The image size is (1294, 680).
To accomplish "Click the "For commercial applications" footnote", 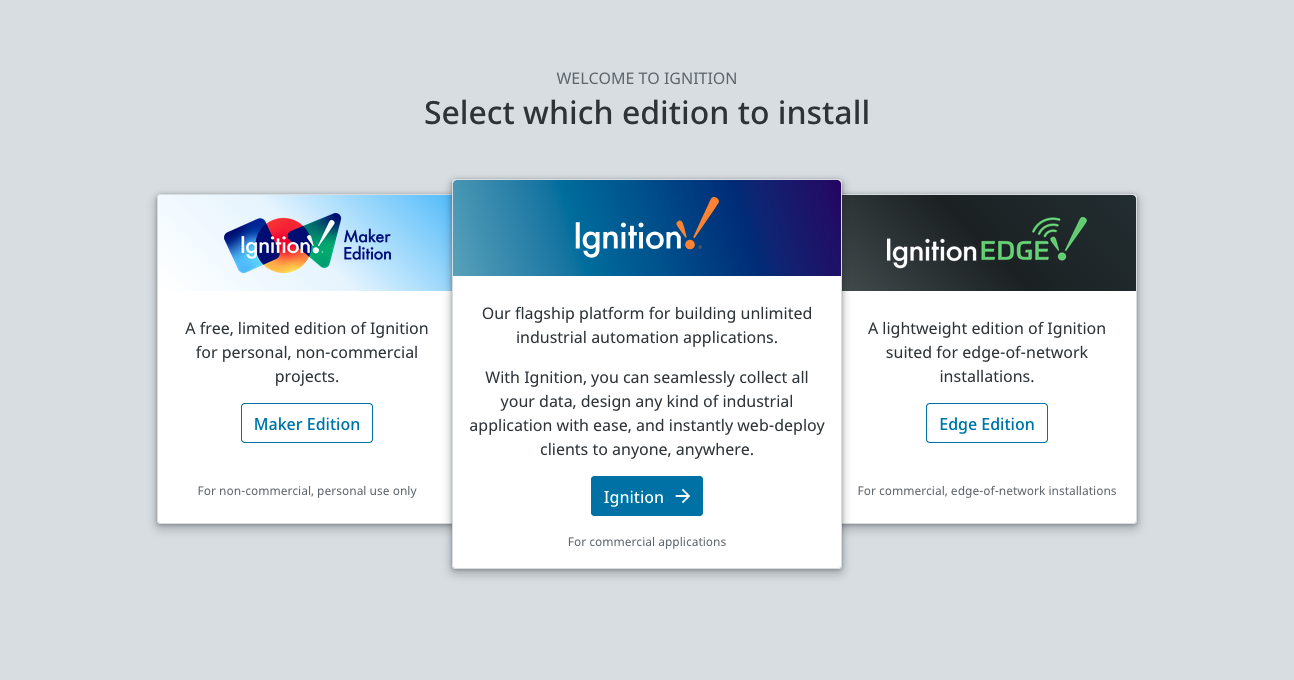I will click(x=646, y=542).
